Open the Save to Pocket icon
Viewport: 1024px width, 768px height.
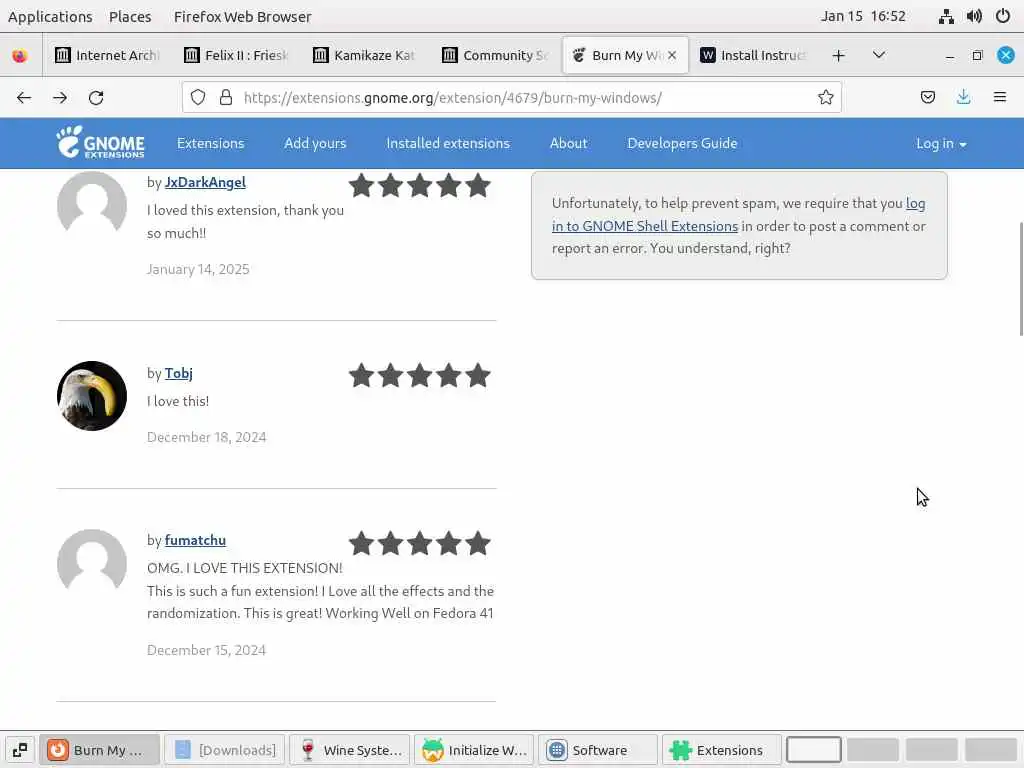[x=927, y=97]
